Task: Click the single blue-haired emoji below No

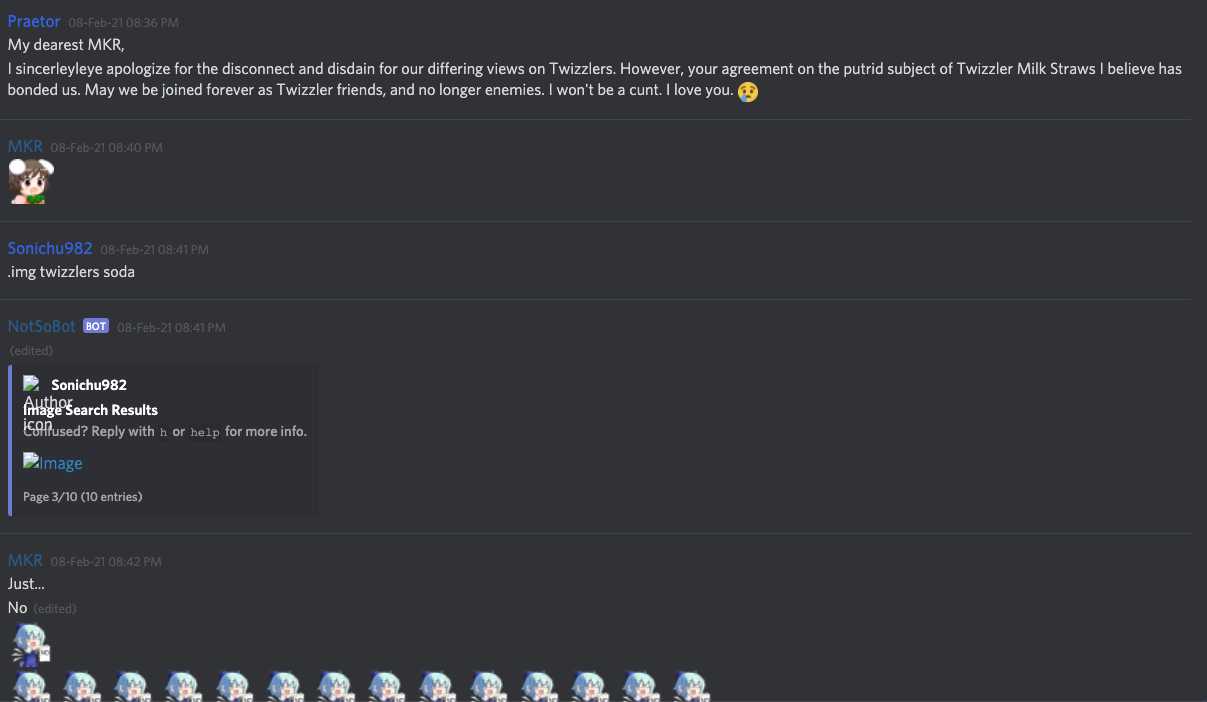Action: point(30,645)
